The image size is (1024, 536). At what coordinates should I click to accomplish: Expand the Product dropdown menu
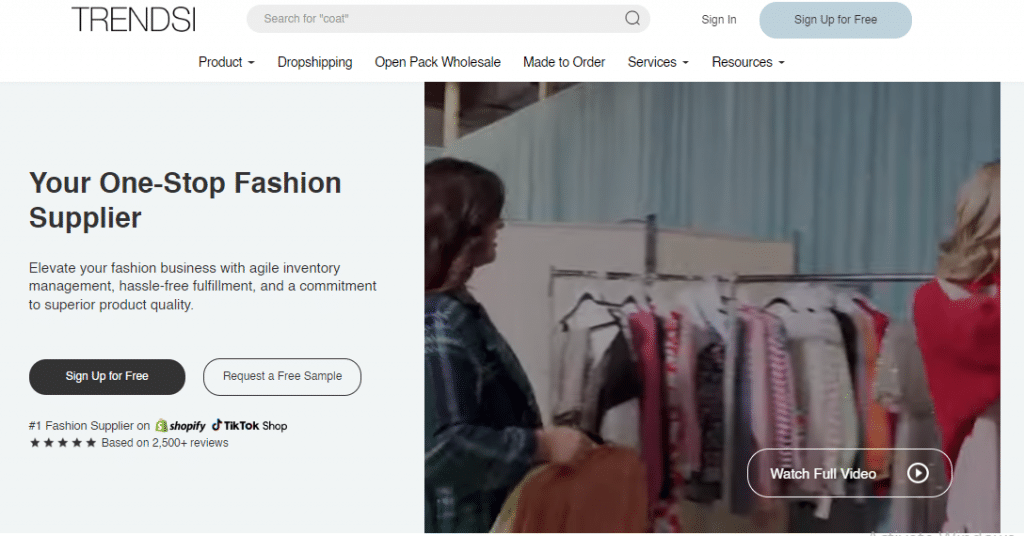click(226, 62)
